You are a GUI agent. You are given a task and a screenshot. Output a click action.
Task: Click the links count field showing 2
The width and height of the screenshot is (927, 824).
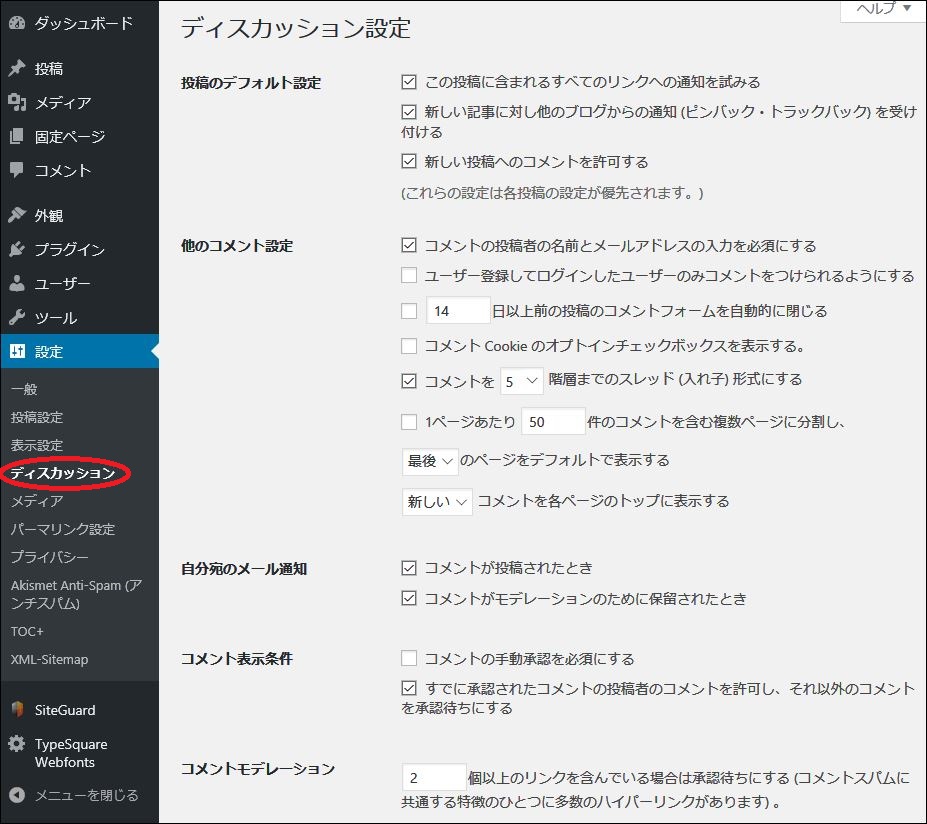pyautogui.click(x=434, y=777)
